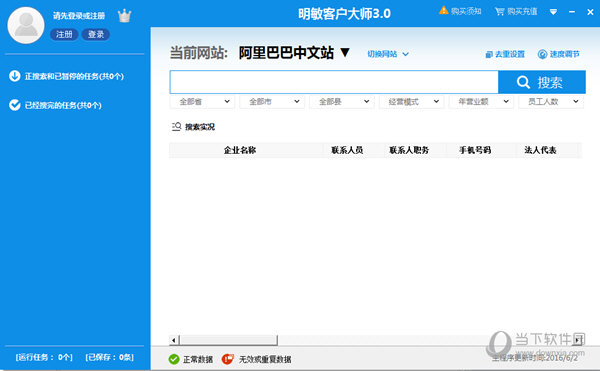Click the horizontal scrollbar thumb
600x371 pixels.
point(229,340)
